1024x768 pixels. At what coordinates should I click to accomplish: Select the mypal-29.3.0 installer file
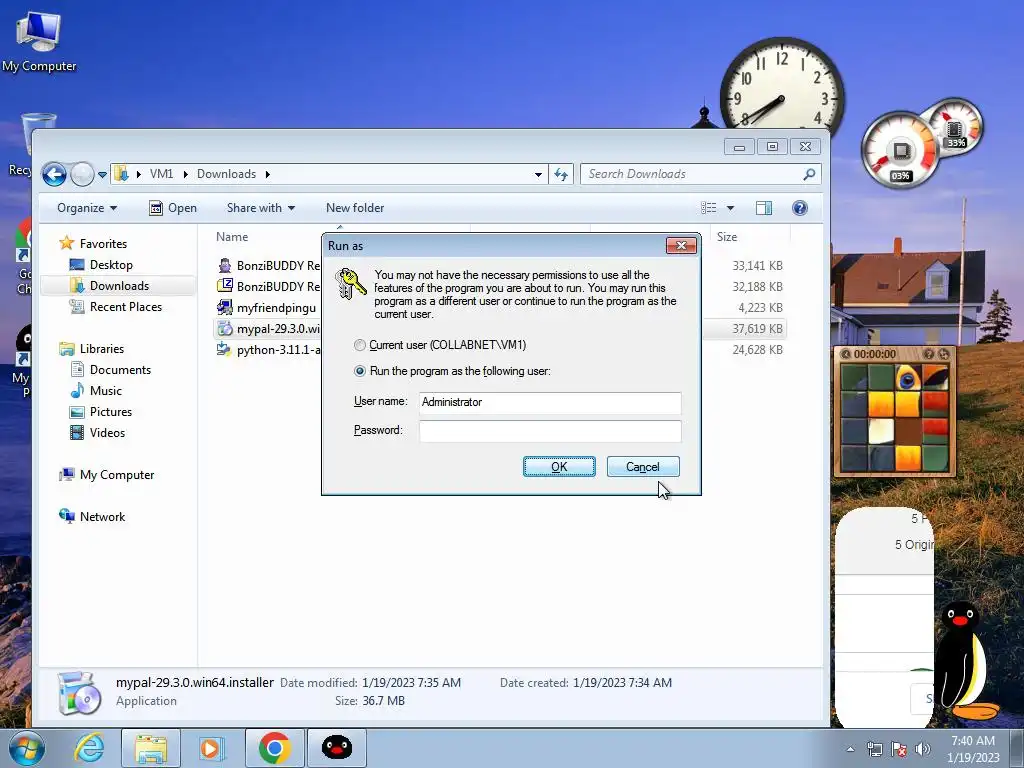pos(278,328)
